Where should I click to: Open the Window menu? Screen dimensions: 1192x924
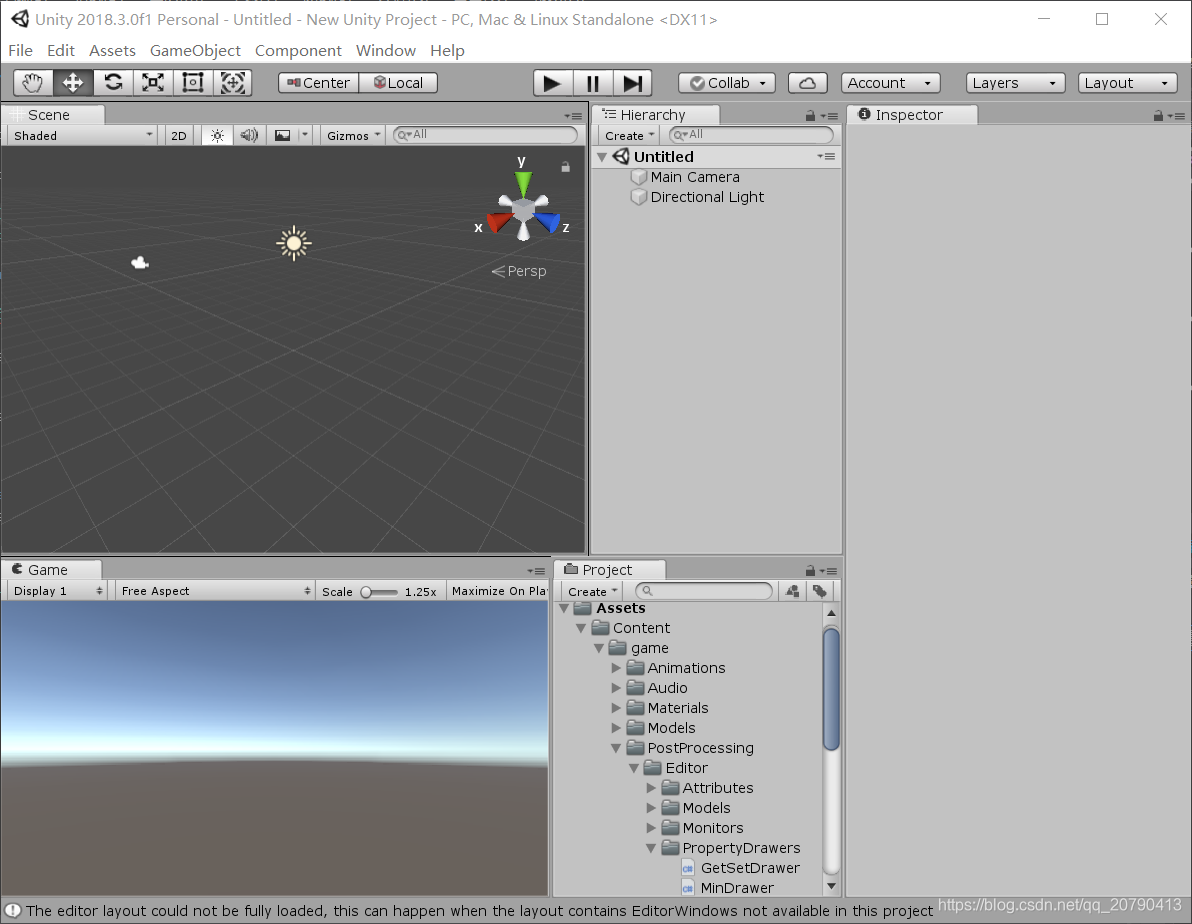pyautogui.click(x=385, y=50)
